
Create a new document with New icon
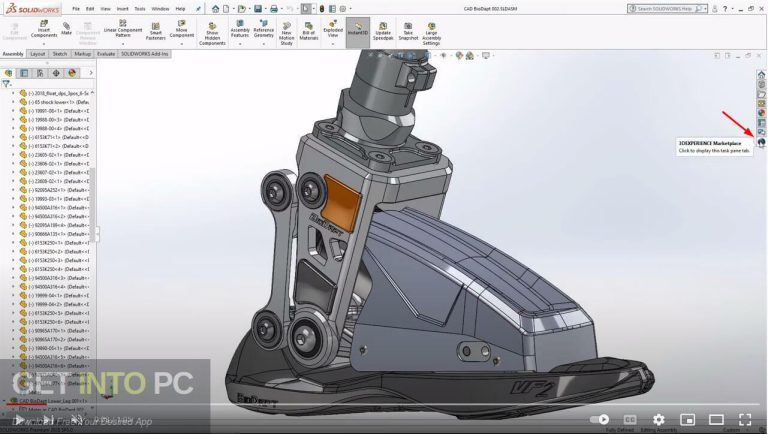226,9
